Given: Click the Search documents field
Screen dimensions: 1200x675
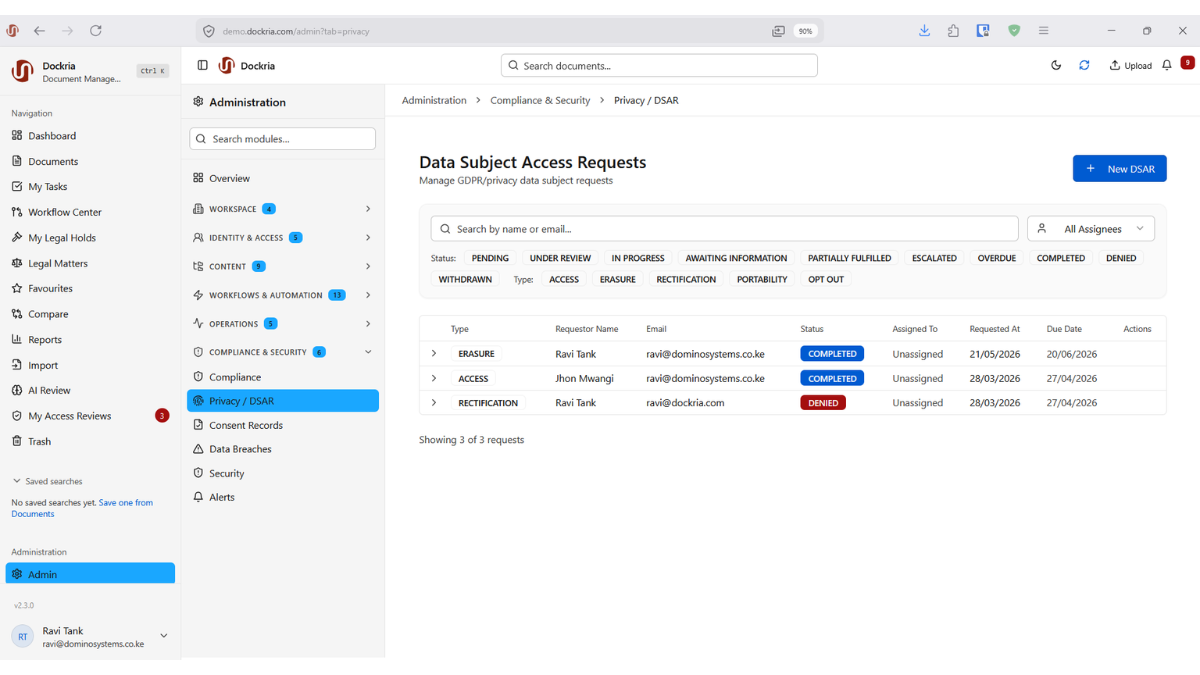Looking at the screenshot, I should (x=659, y=65).
